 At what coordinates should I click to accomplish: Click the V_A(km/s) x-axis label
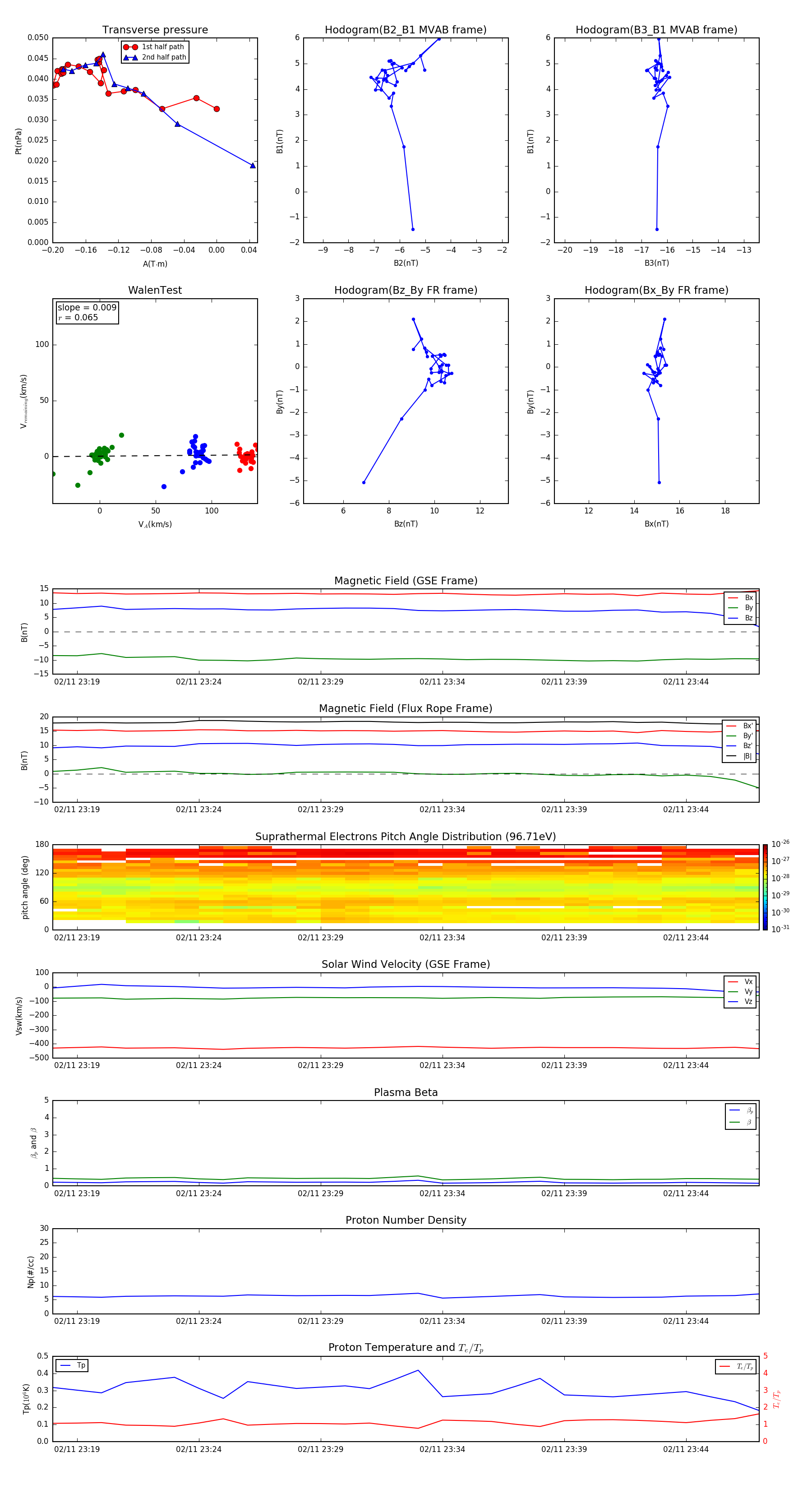click(x=155, y=524)
